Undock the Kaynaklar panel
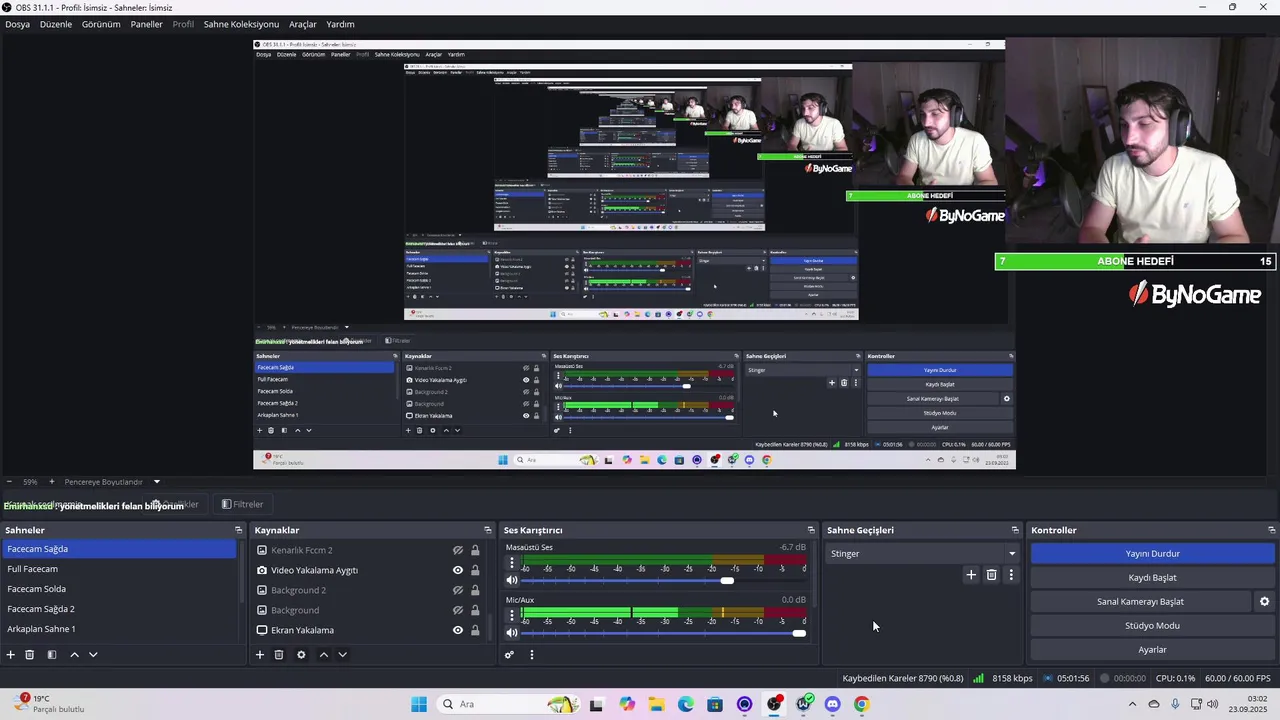 coord(488,530)
